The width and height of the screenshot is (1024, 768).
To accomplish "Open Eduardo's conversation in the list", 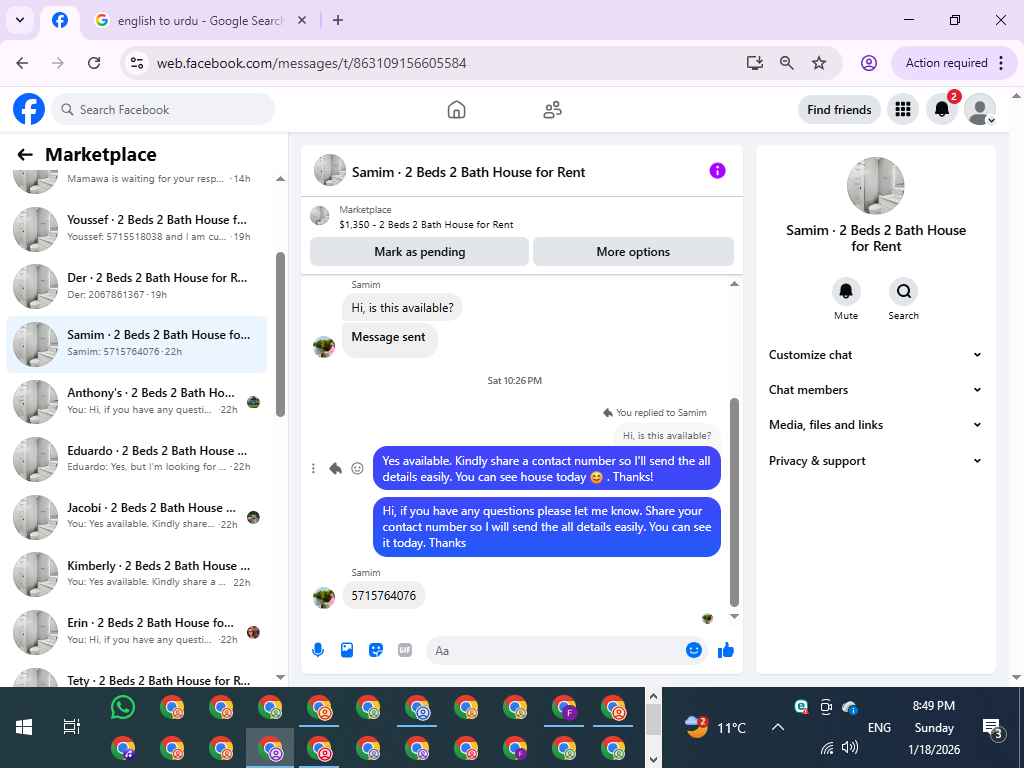I will point(136,458).
